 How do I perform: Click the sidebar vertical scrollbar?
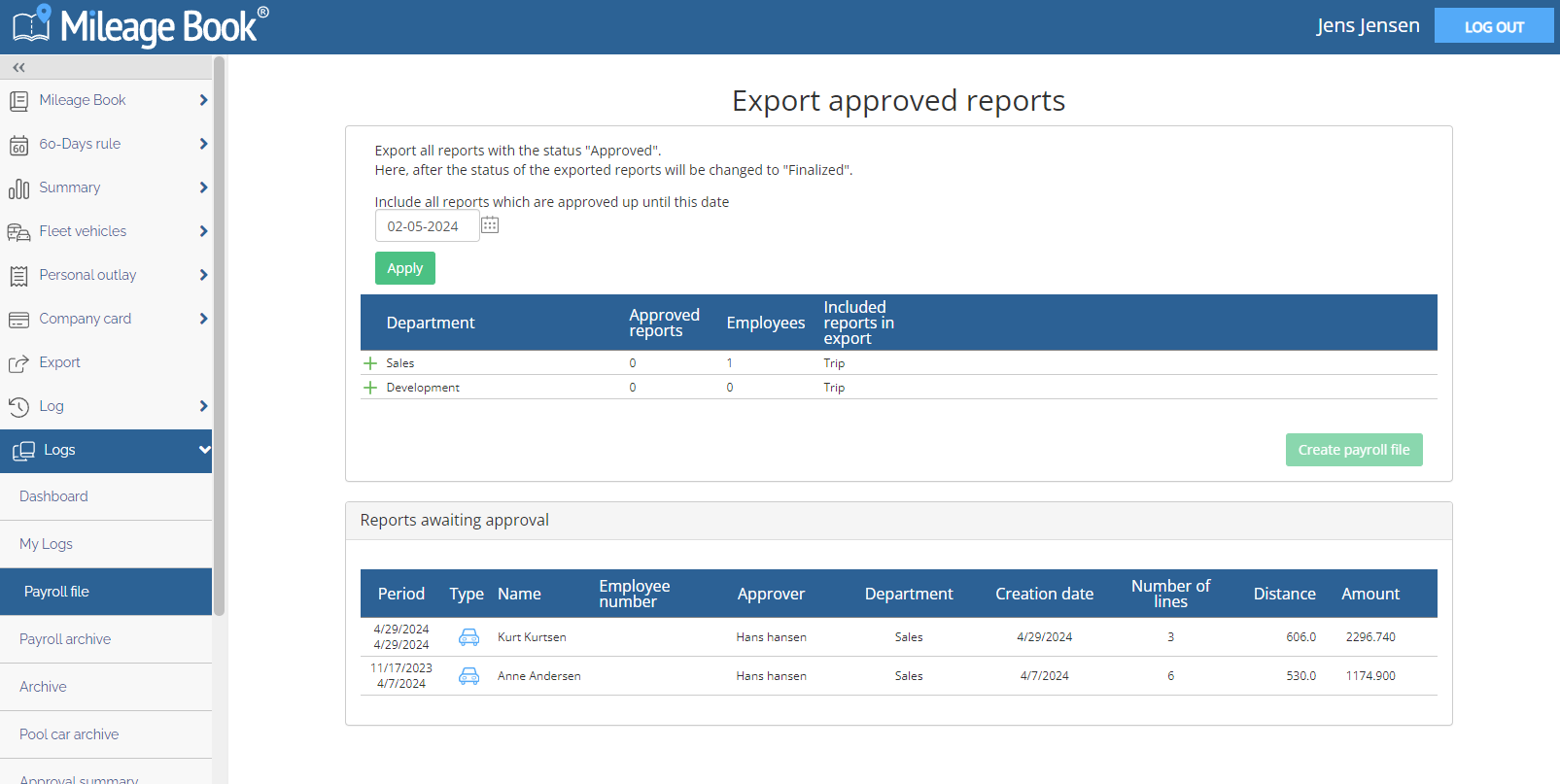(220, 335)
